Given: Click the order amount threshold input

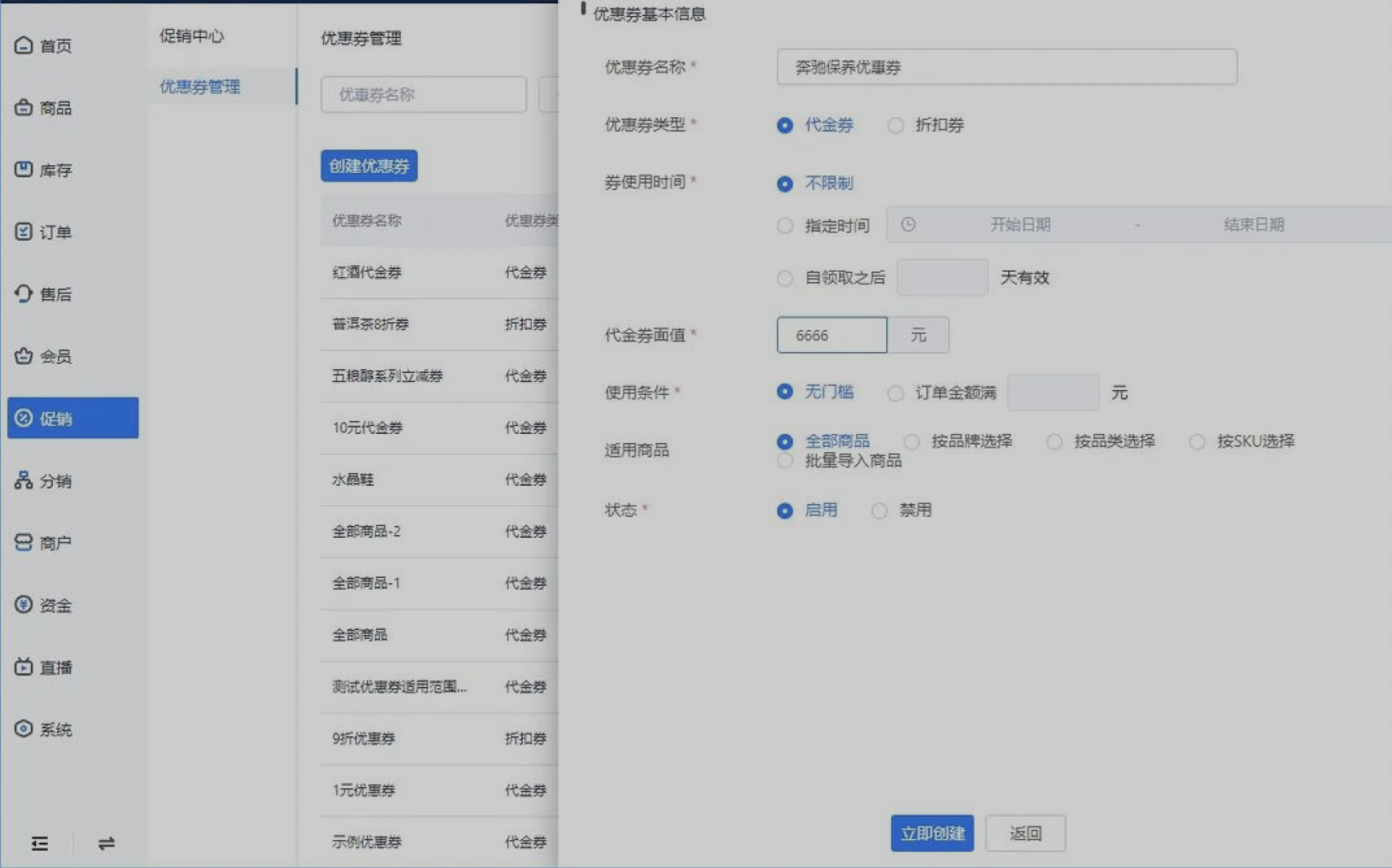Looking at the screenshot, I should pos(1053,393).
